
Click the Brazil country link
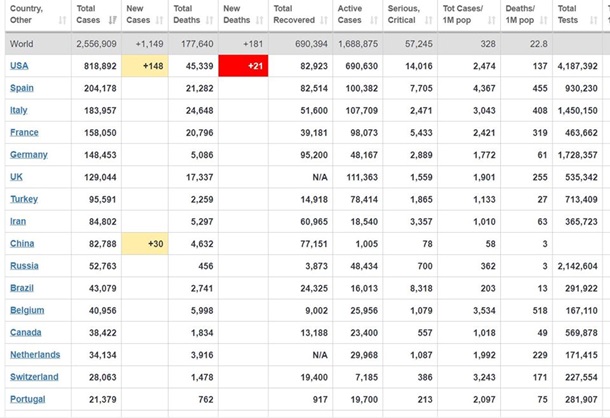click(x=22, y=288)
